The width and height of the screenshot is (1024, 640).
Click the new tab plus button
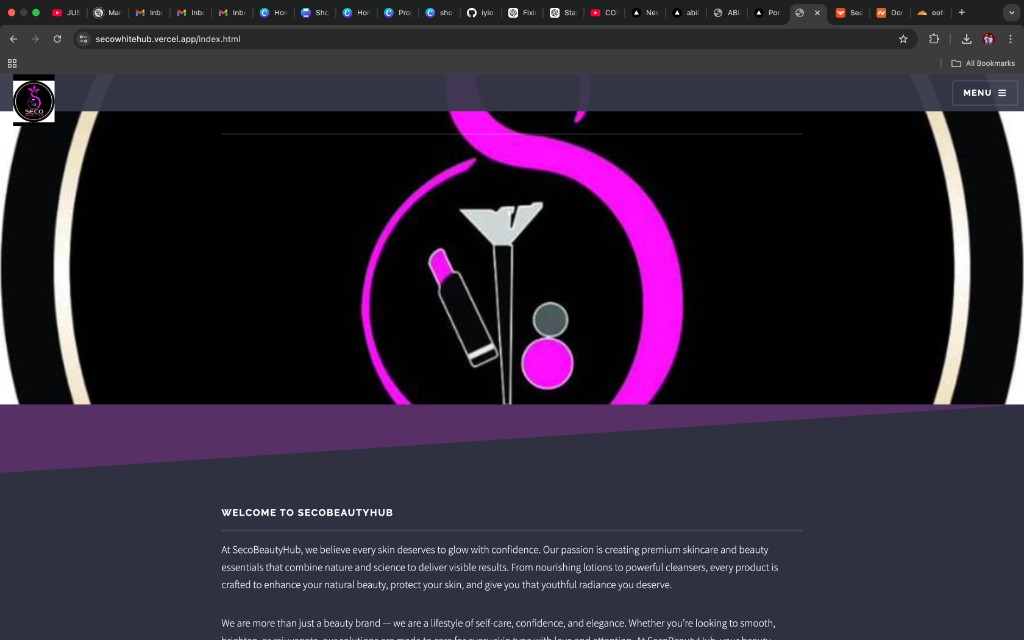[x=962, y=12]
